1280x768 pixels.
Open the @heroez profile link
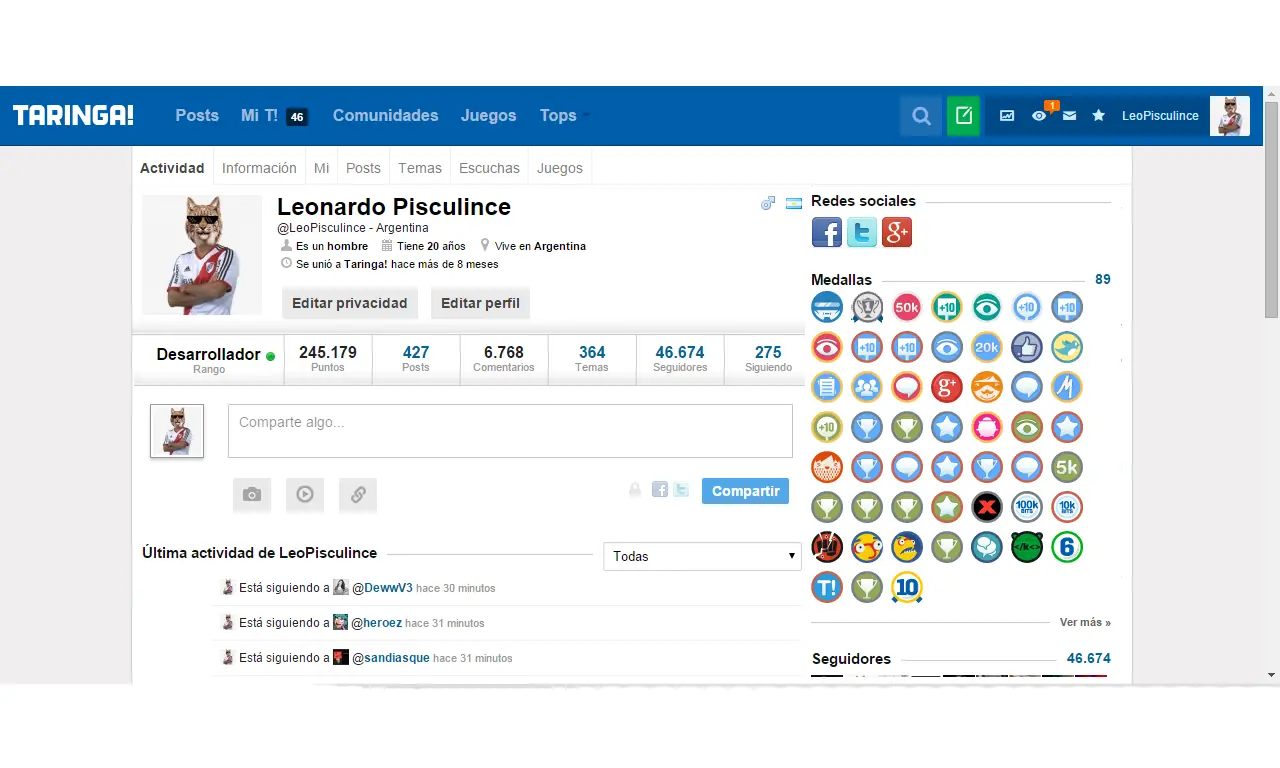[376, 623]
